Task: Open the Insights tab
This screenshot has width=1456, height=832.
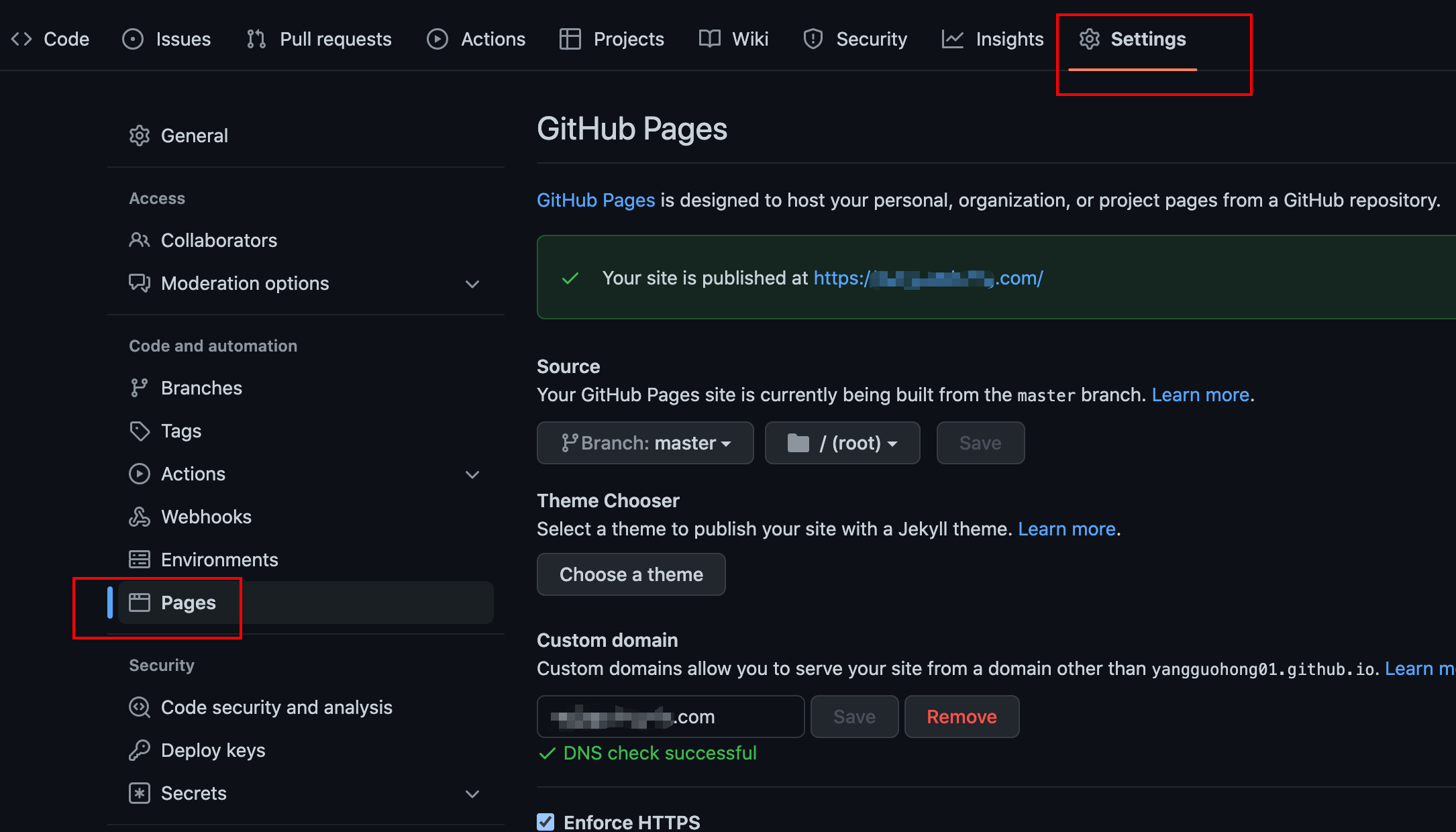Action: (993, 39)
